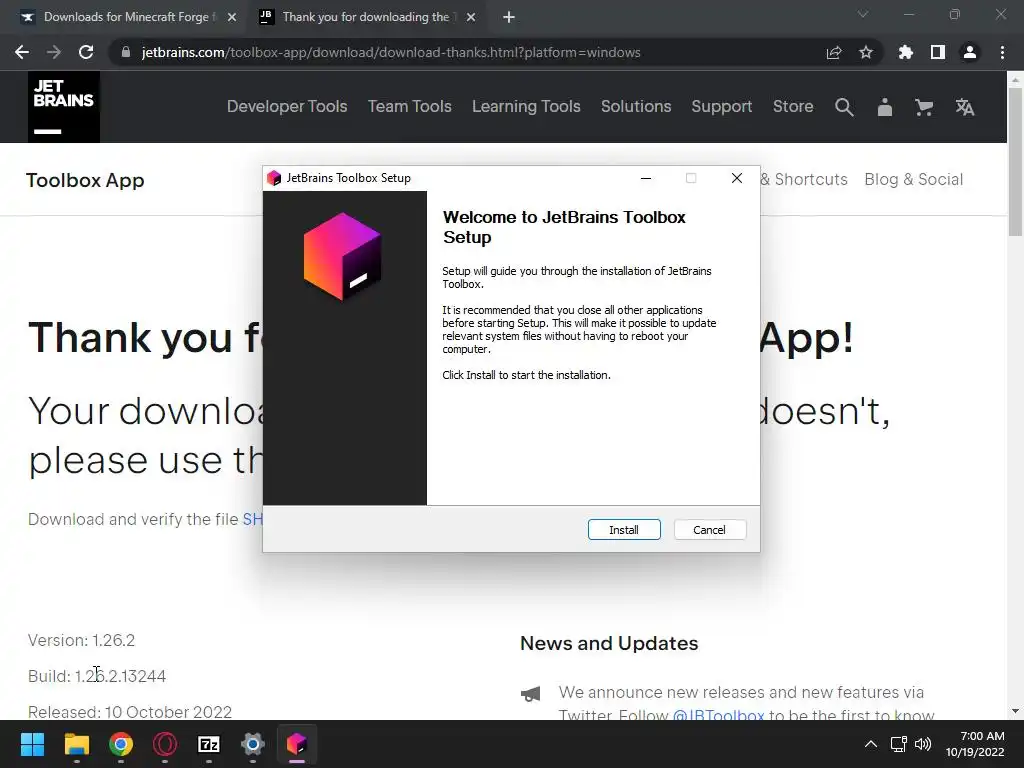The image size is (1024, 768).
Task: Click the site search magnifier icon
Action: [x=844, y=107]
